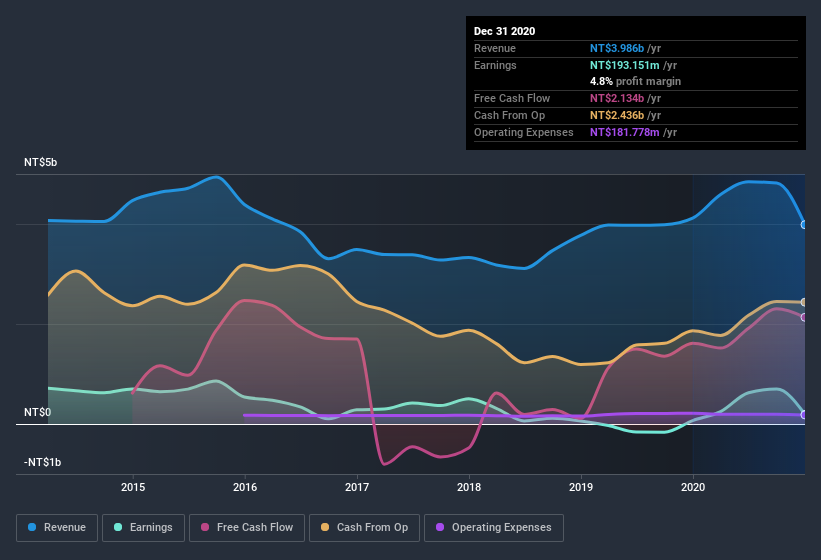Select the 2015 x-axis label

pyautogui.click(x=133, y=487)
